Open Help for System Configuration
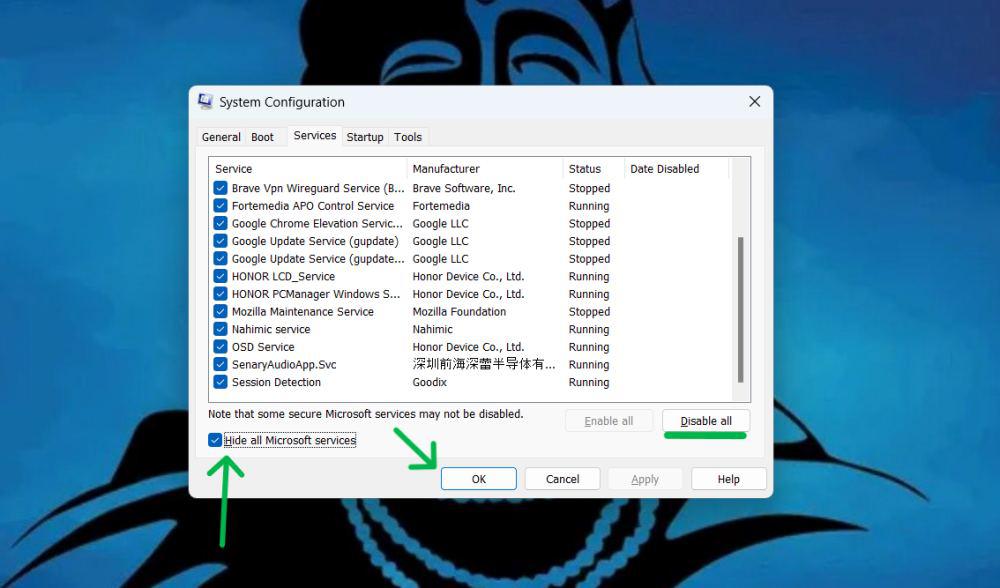1000x588 pixels. click(x=728, y=479)
